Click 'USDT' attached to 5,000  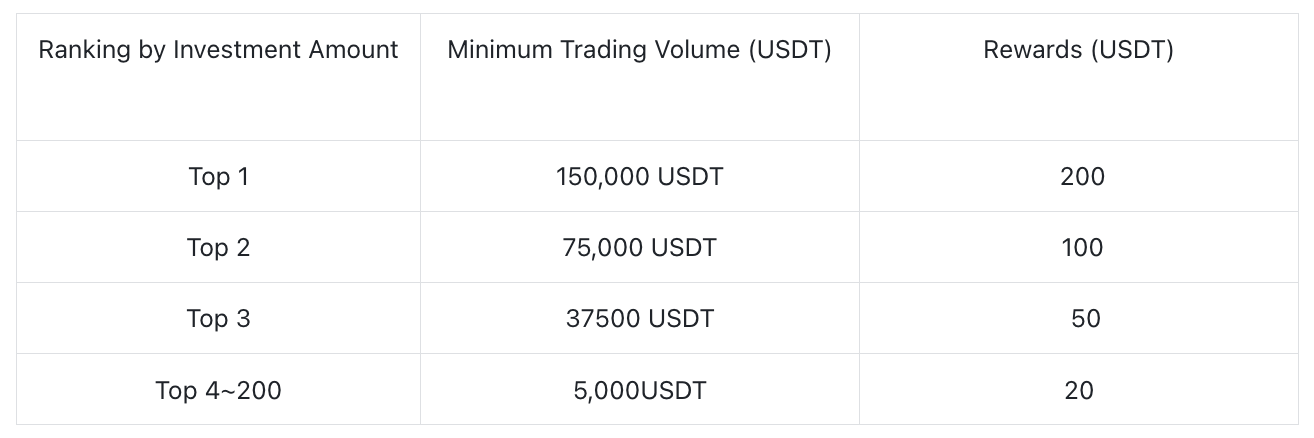pyautogui.click(x=672, y=390)
